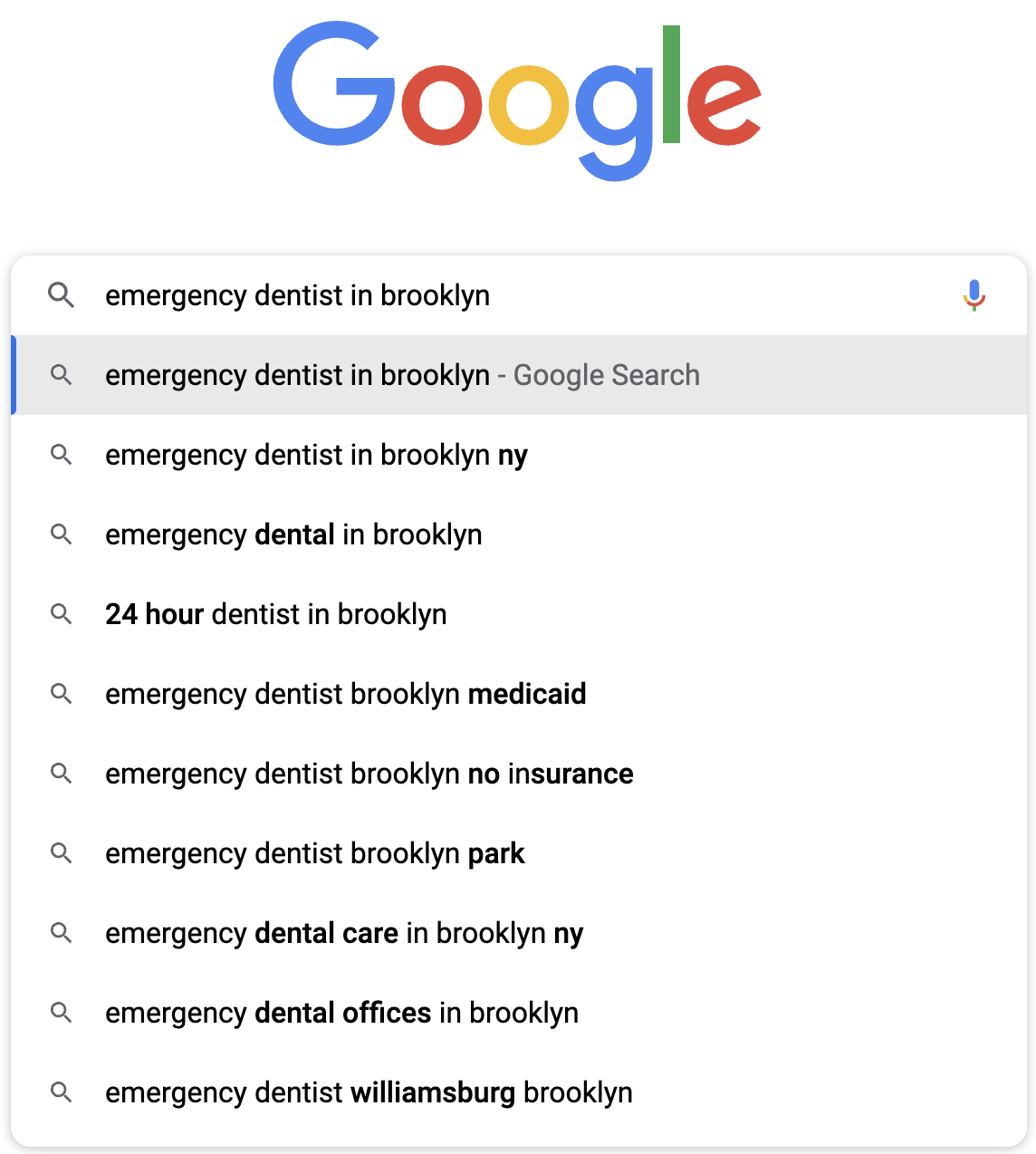The image size is (1036, 1154).
Task: Click magnifier icon beside 'emergency dentist brooklyn park'
Action: tap(62, 853)
